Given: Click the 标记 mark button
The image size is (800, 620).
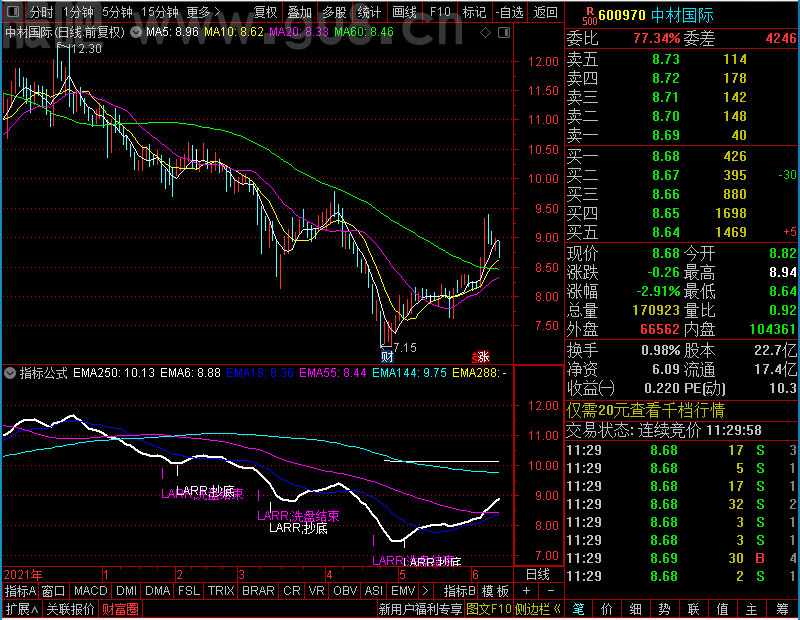Looking at the screenshot, I should point(474,12).
